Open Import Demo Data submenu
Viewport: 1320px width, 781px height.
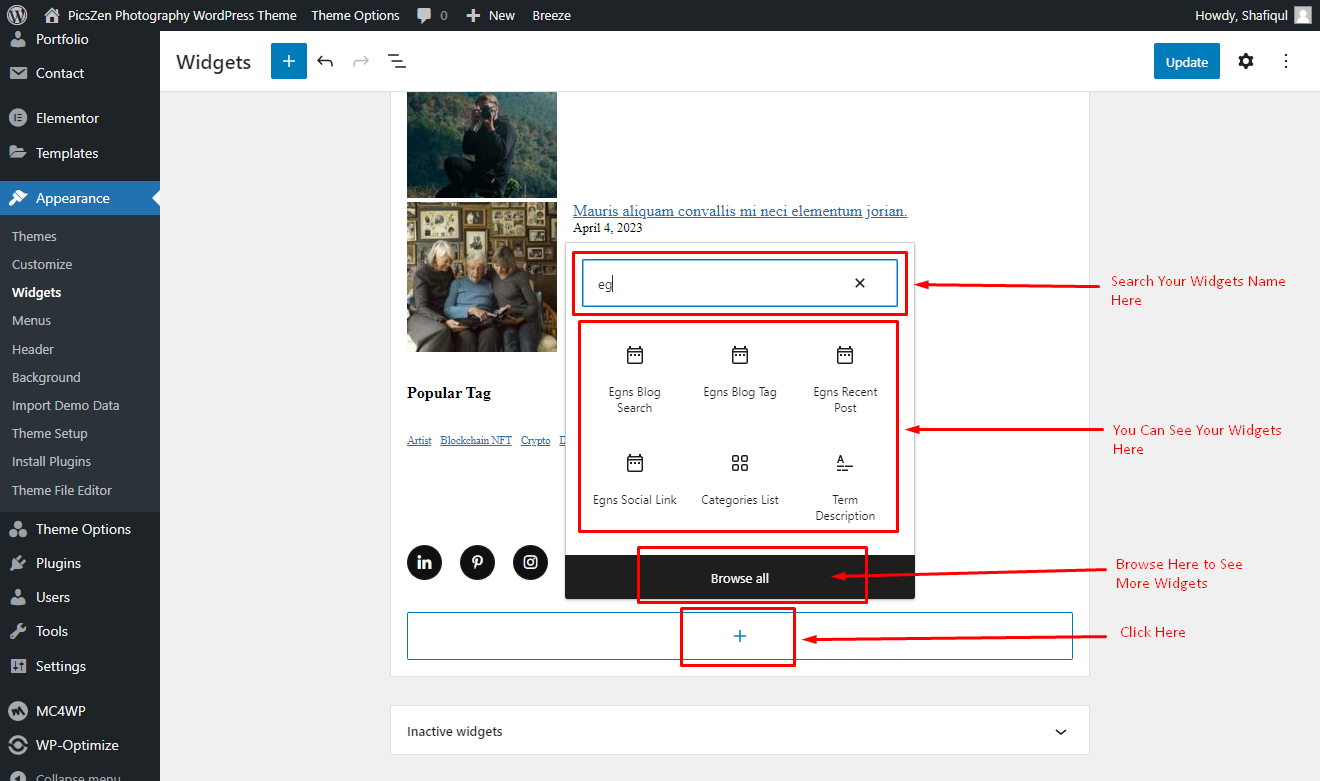65,405
